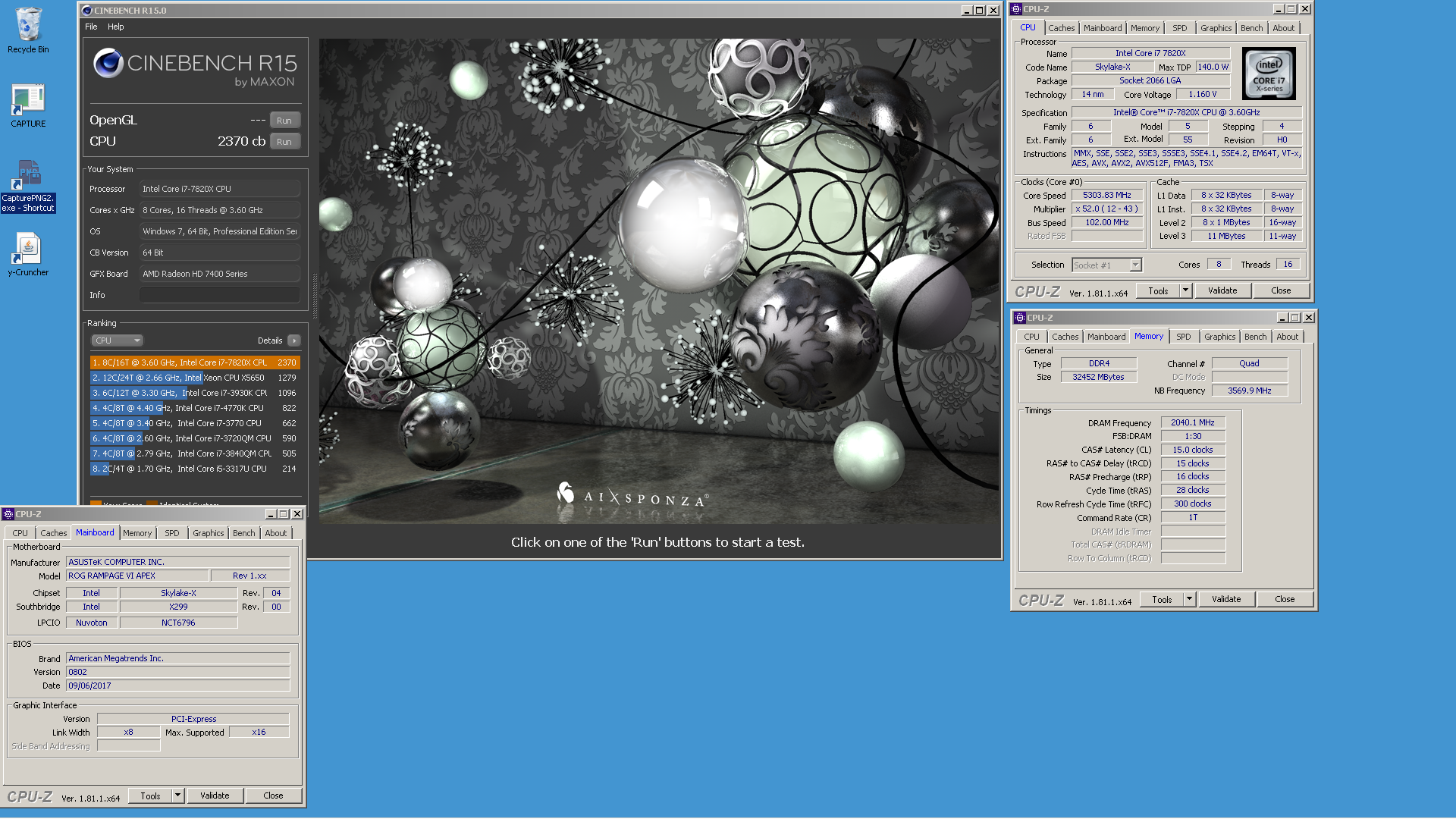Open the CAPTURE desktop shortcut
This screenshot has width=1456, height=819.
coord(28,106)
